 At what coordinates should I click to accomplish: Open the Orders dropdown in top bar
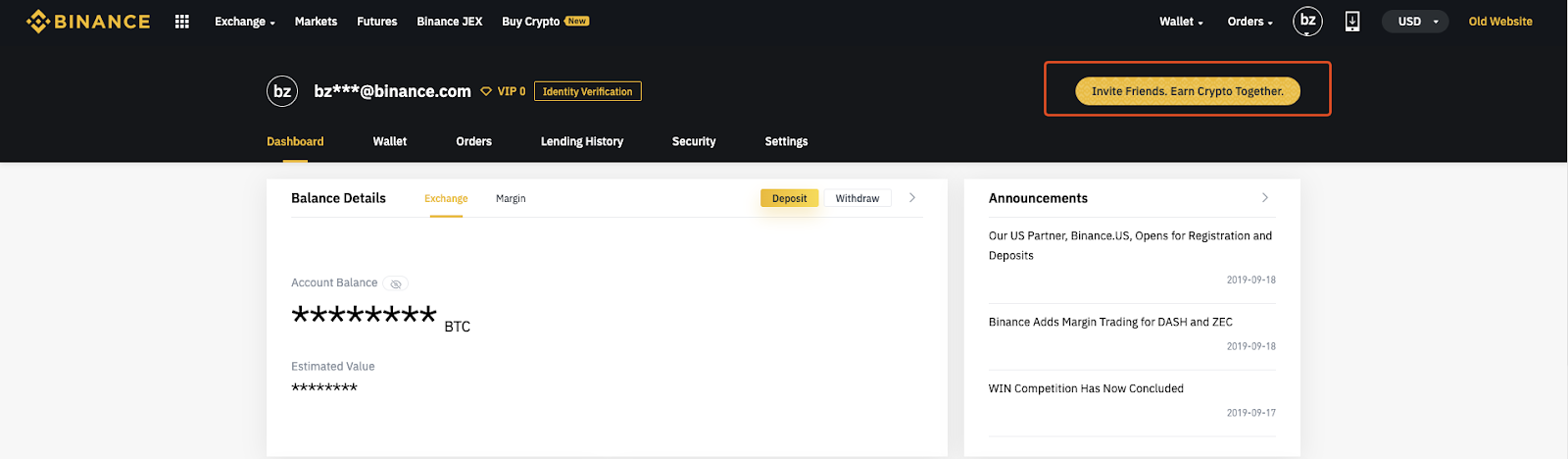click(1250, 22)
